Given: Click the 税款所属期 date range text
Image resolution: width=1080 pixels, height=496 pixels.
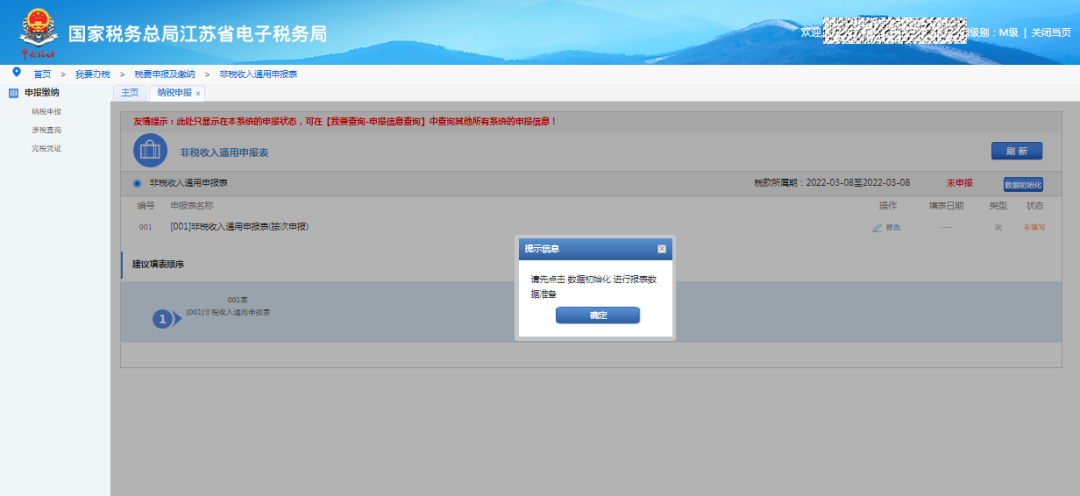Looking at the screenshot, I should (x=832, y=183).
